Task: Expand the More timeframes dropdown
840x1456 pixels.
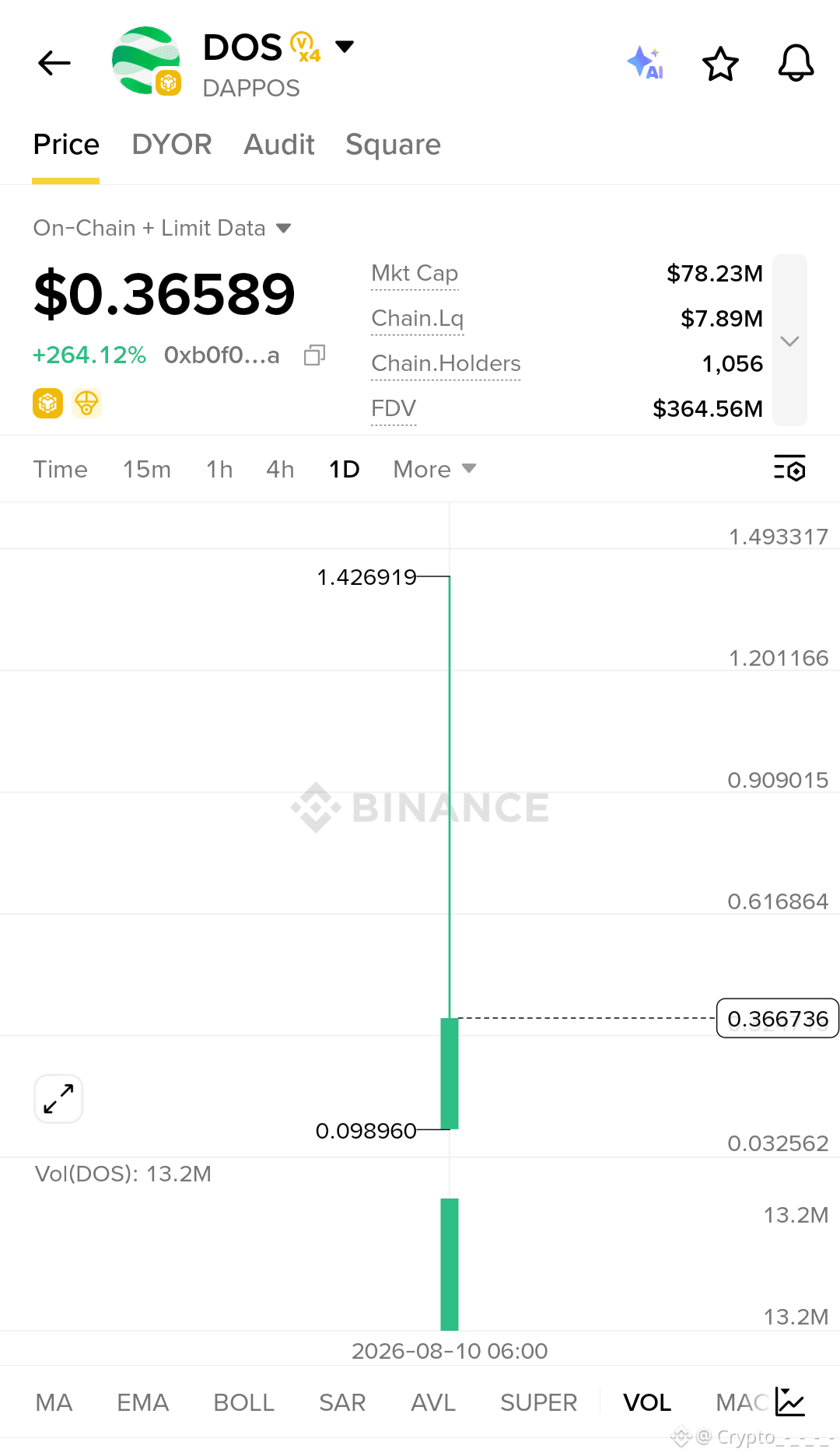Action: coord(434,469)
